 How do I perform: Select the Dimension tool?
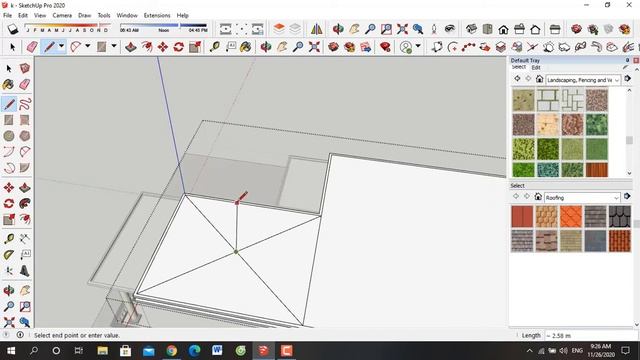[x=25, y=238]
